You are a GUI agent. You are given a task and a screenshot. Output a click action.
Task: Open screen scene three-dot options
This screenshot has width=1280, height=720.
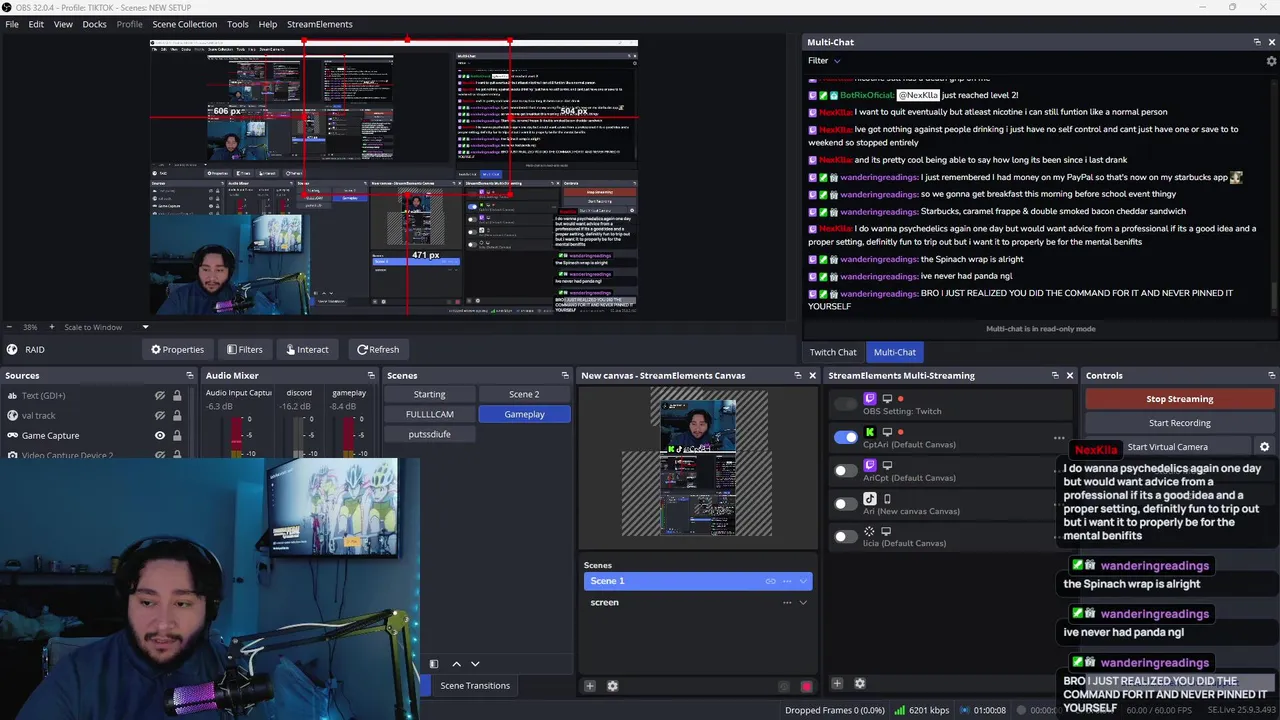[x=787, y=602]
